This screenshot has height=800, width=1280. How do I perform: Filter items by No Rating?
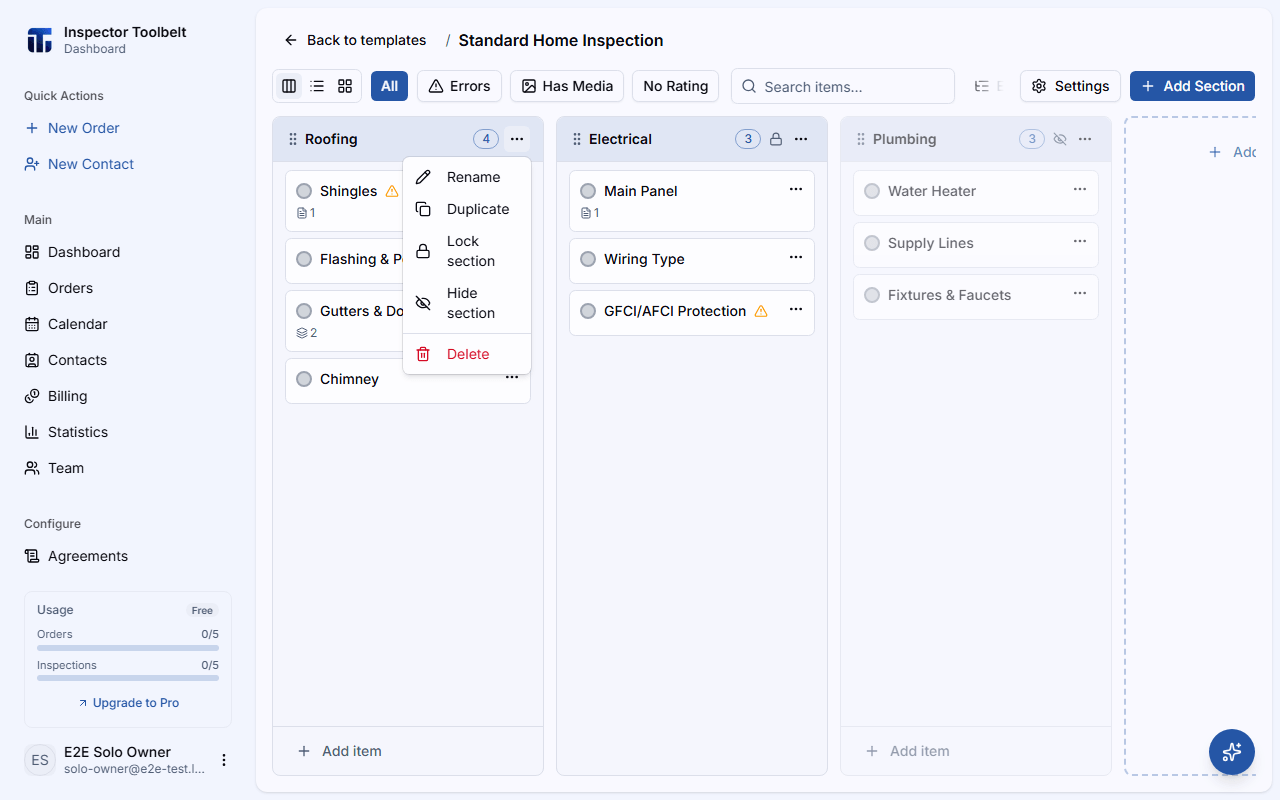[x=675, y=86]
